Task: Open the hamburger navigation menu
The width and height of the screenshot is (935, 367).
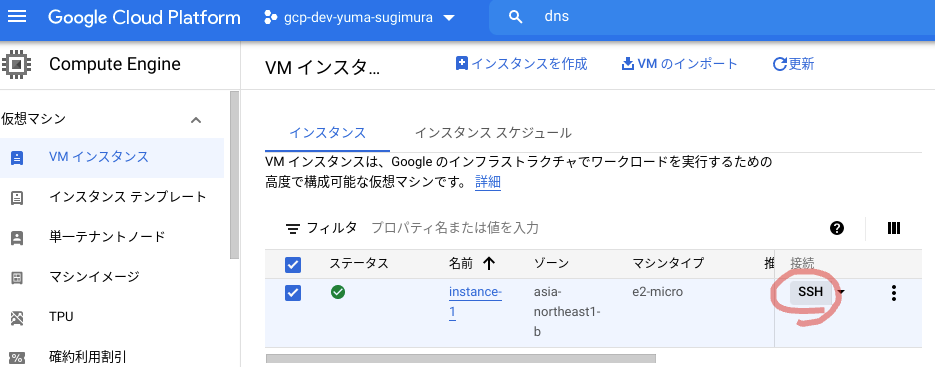Action: pyautogui.click(x=17, y=17)
